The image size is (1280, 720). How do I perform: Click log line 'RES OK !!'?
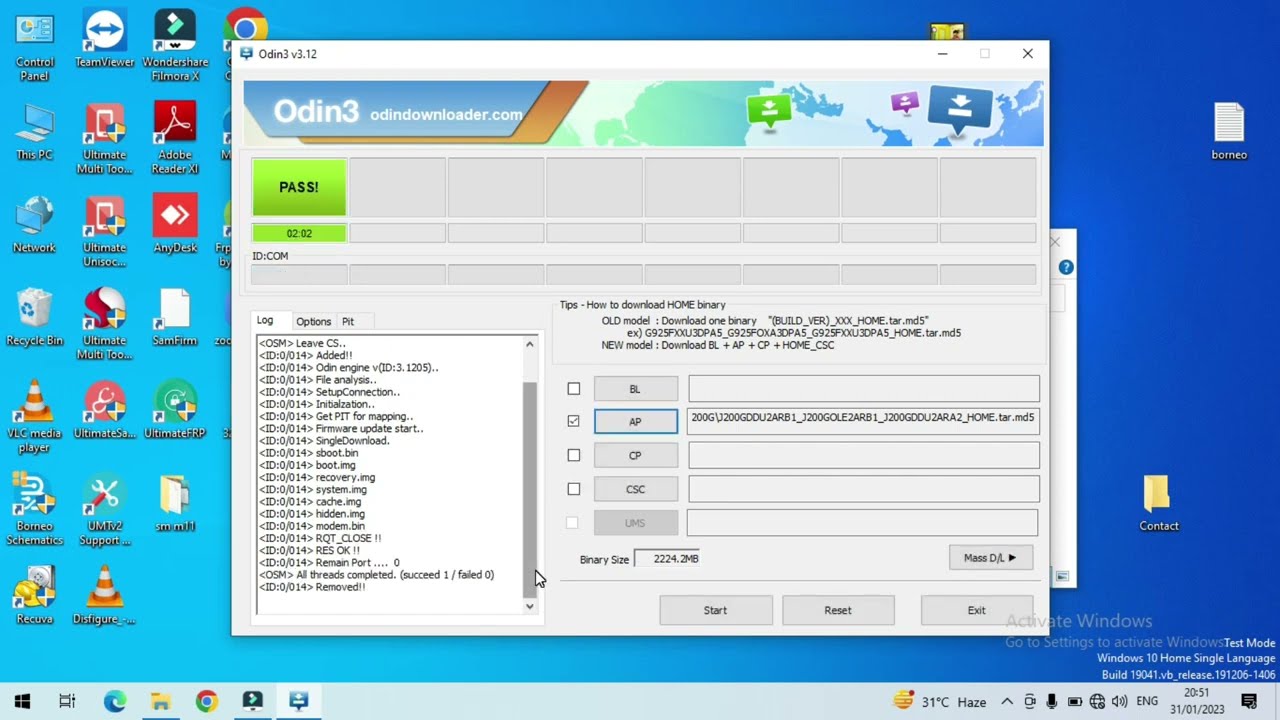pyautogui.click(x=309, y=550)
